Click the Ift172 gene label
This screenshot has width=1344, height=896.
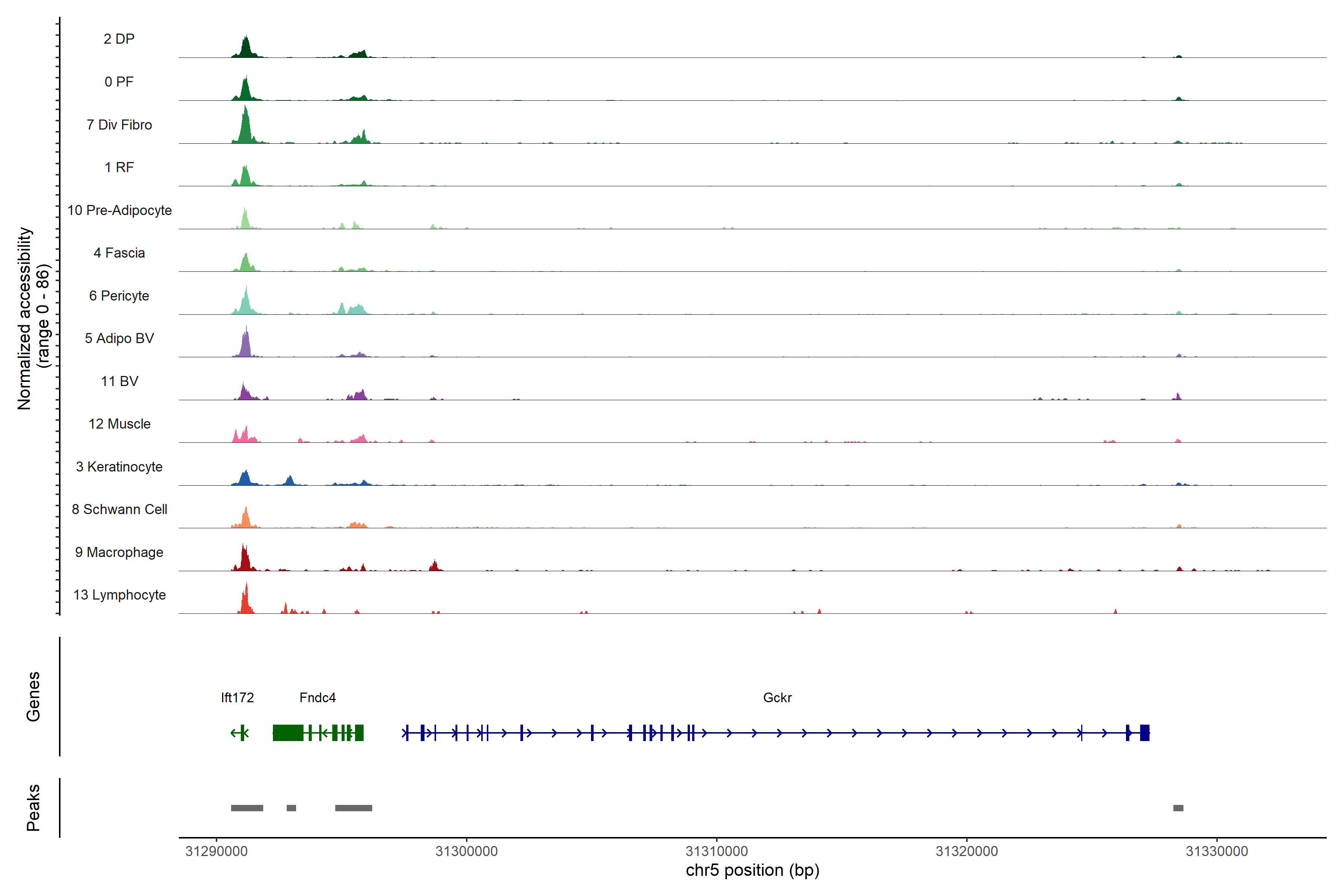pos(237,698)
